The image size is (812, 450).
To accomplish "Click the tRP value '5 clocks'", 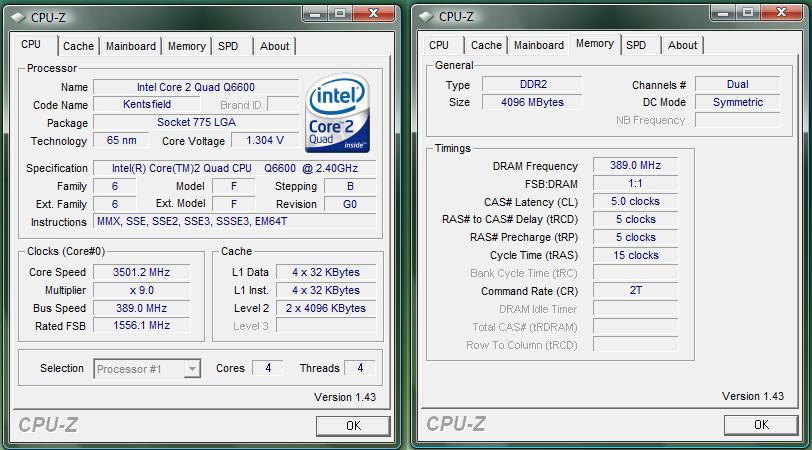I will click(635, 237).
